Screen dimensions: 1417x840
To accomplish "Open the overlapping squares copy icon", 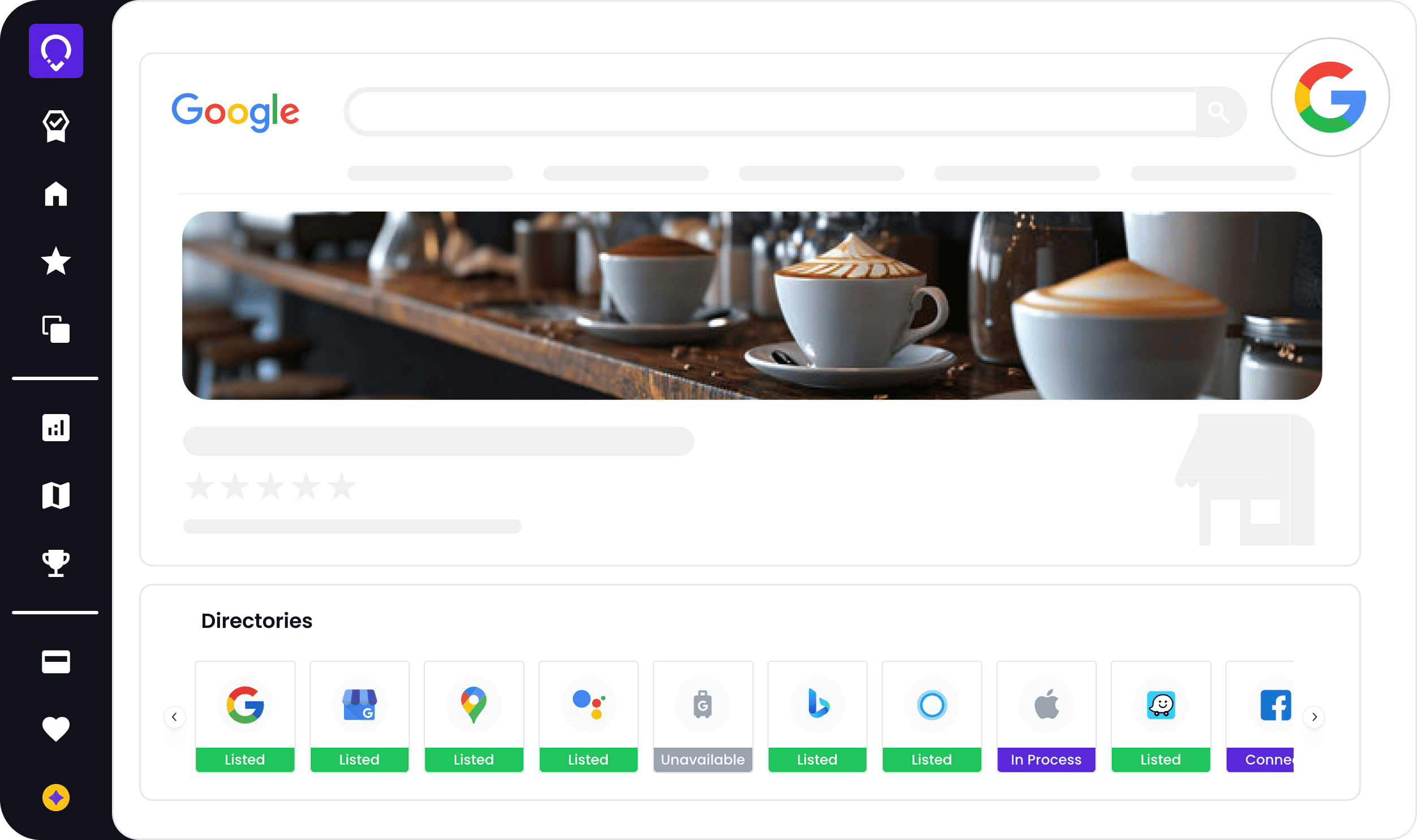I will (55, 329).
